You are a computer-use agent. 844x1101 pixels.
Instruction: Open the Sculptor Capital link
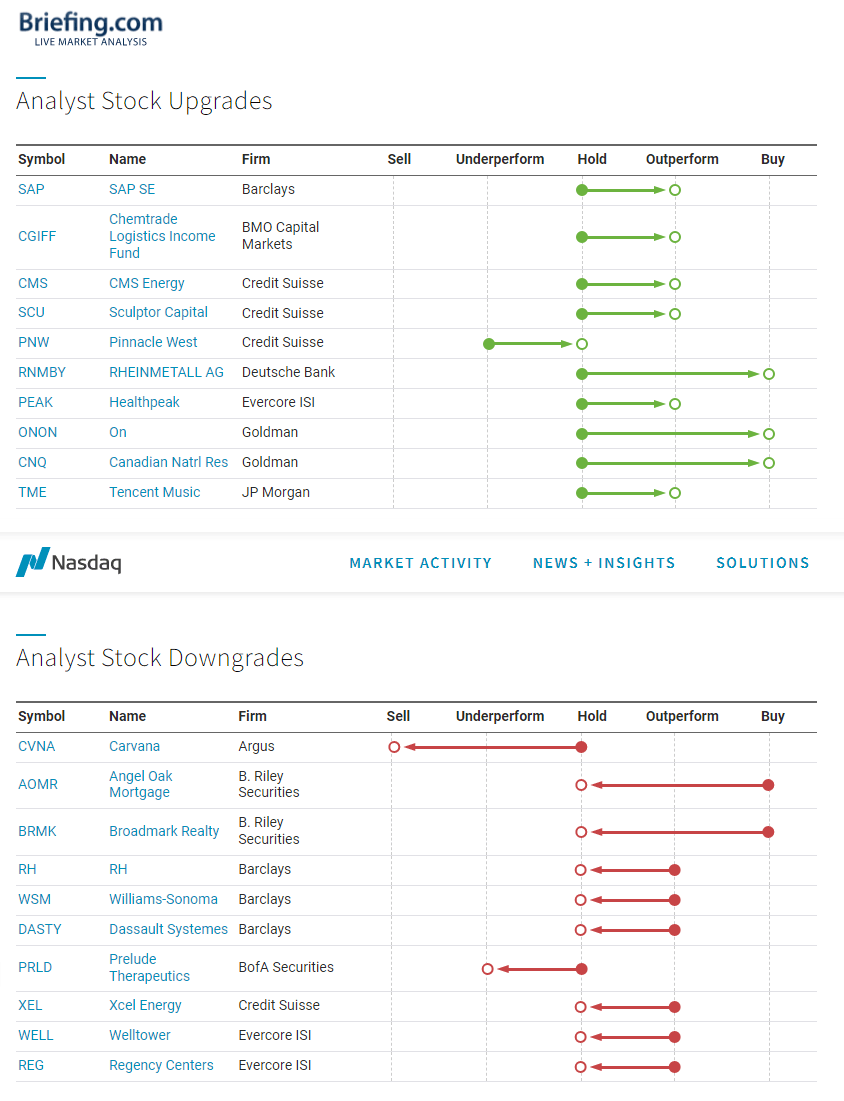pyautogui.click(x=159, y=312)
